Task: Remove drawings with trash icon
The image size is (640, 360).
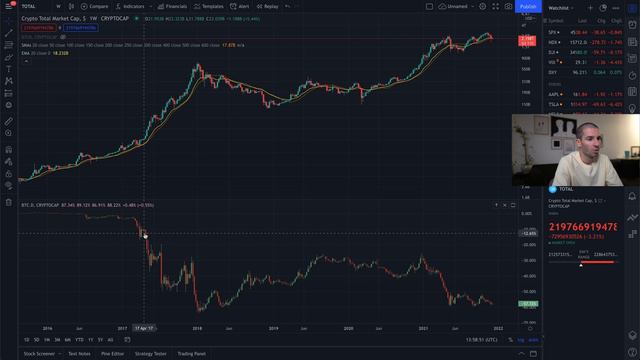Action: click(9, 202)
